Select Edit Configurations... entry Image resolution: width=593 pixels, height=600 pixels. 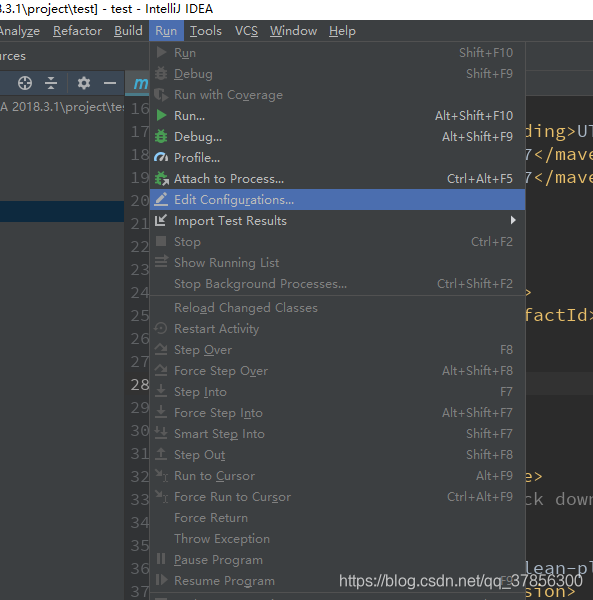337,199
